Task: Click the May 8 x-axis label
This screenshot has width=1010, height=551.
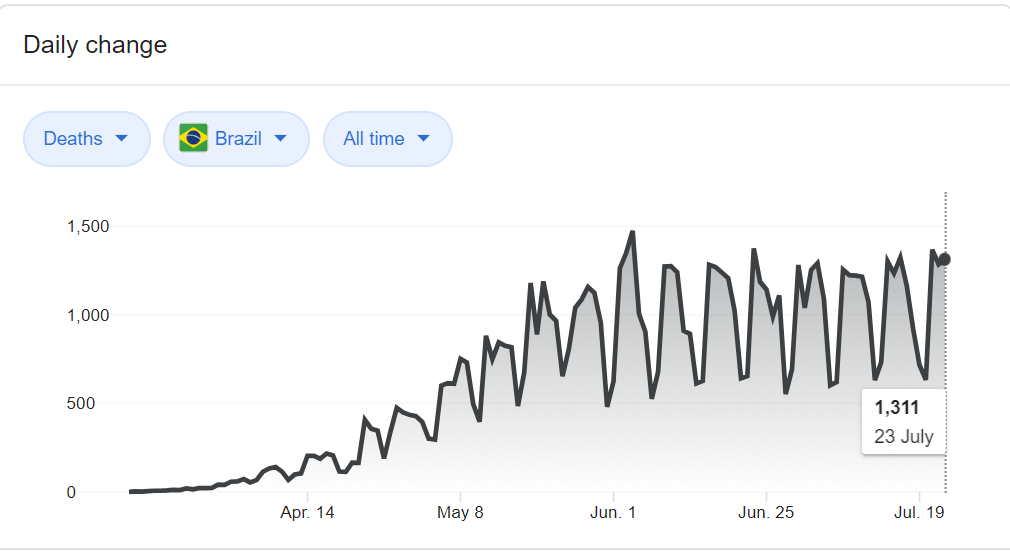Action: tap(460, 513)
